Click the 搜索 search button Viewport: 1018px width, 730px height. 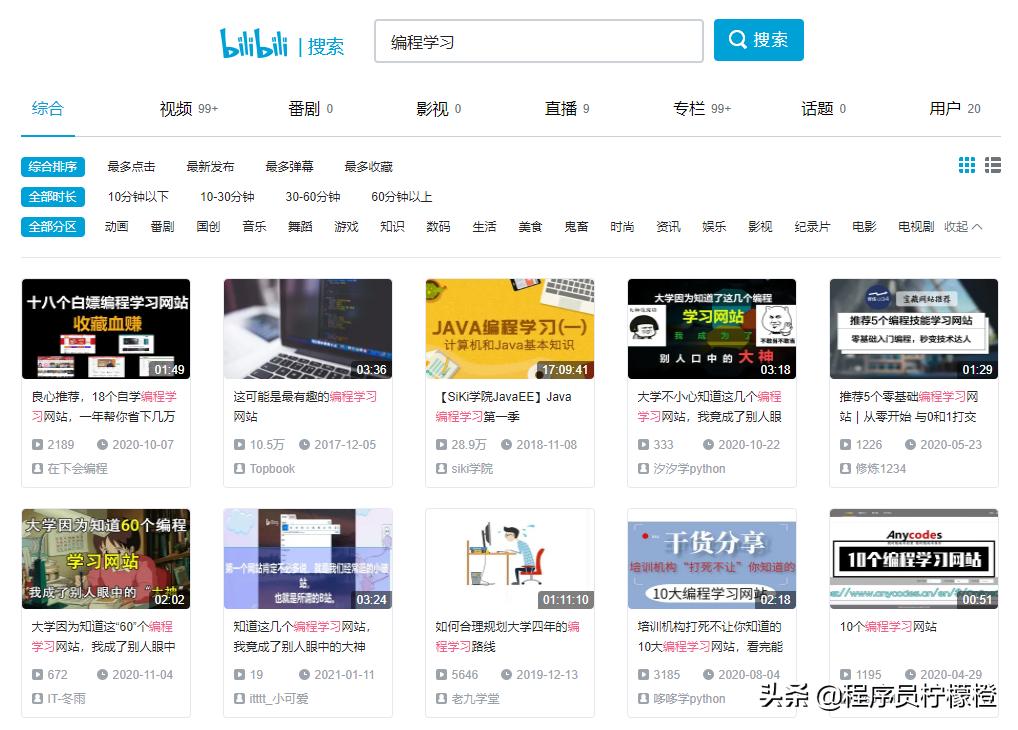tap(758, 40)
